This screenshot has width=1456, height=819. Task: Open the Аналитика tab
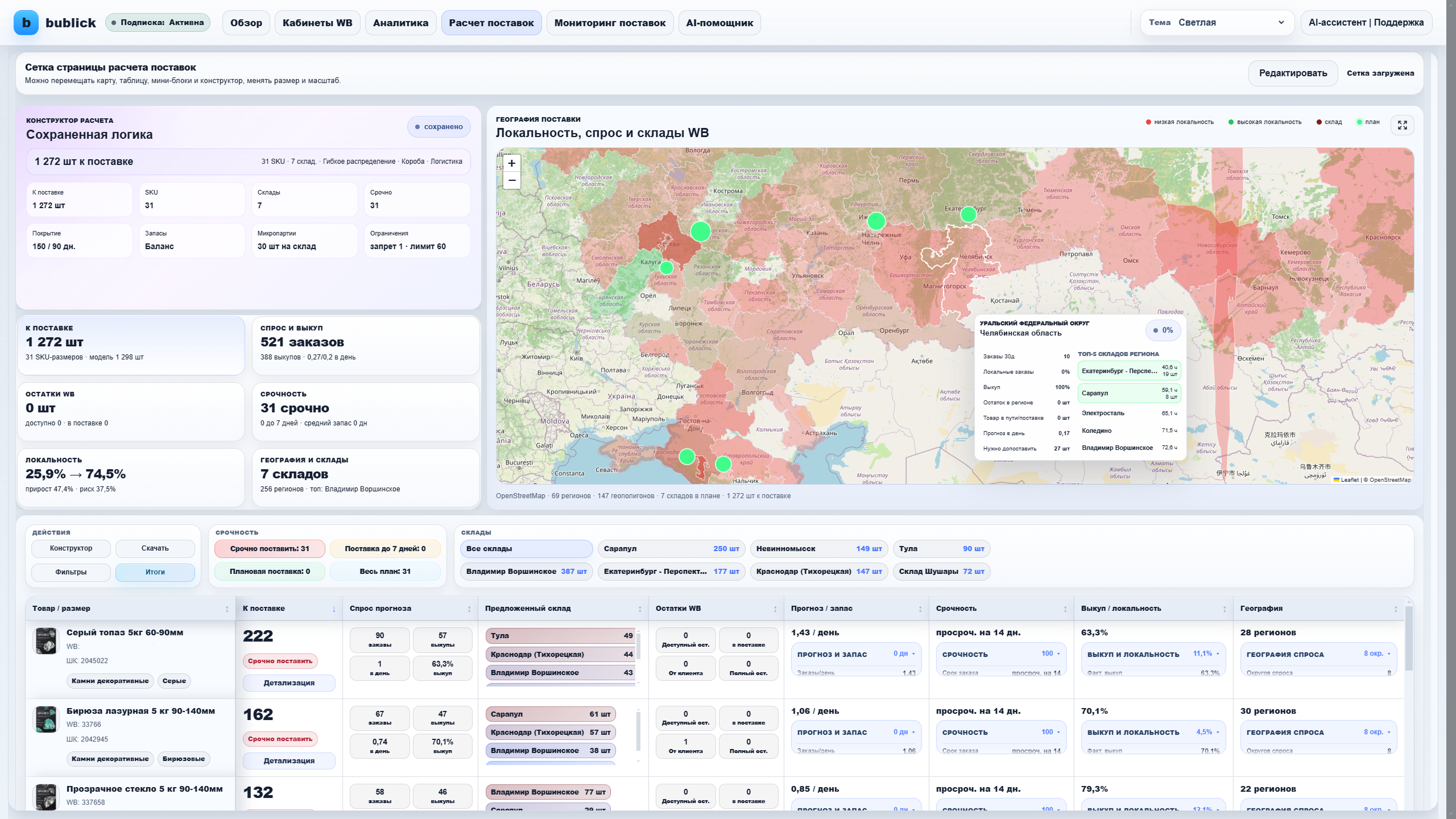[400, 23]
